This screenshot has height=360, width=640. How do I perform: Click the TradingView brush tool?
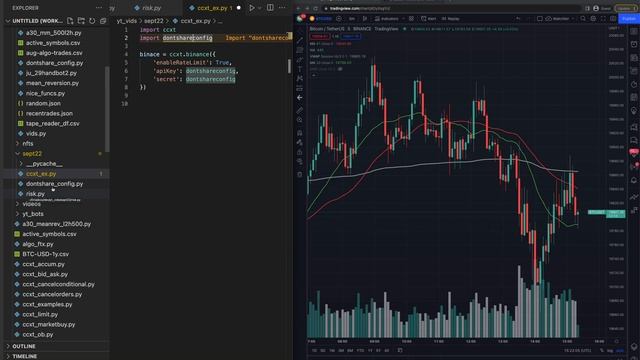click(300, 60)
